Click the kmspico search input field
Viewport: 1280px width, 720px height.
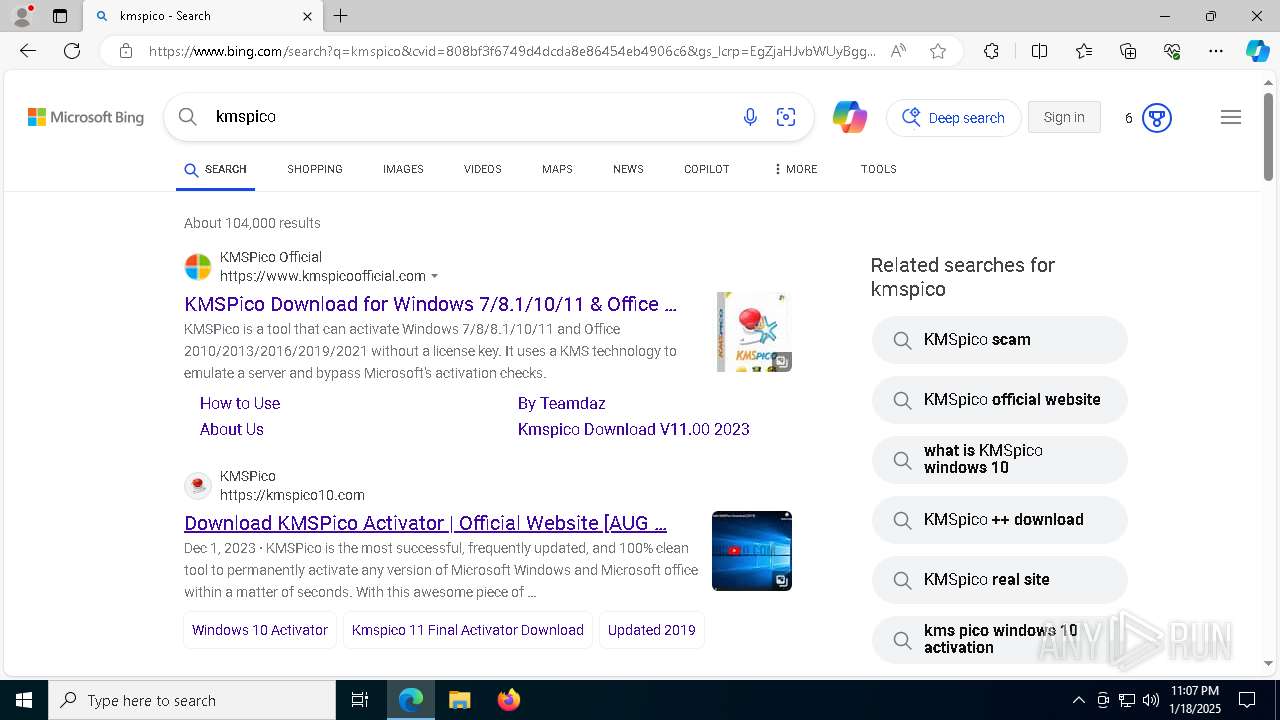pyautogui.click(x=470, y=117)
